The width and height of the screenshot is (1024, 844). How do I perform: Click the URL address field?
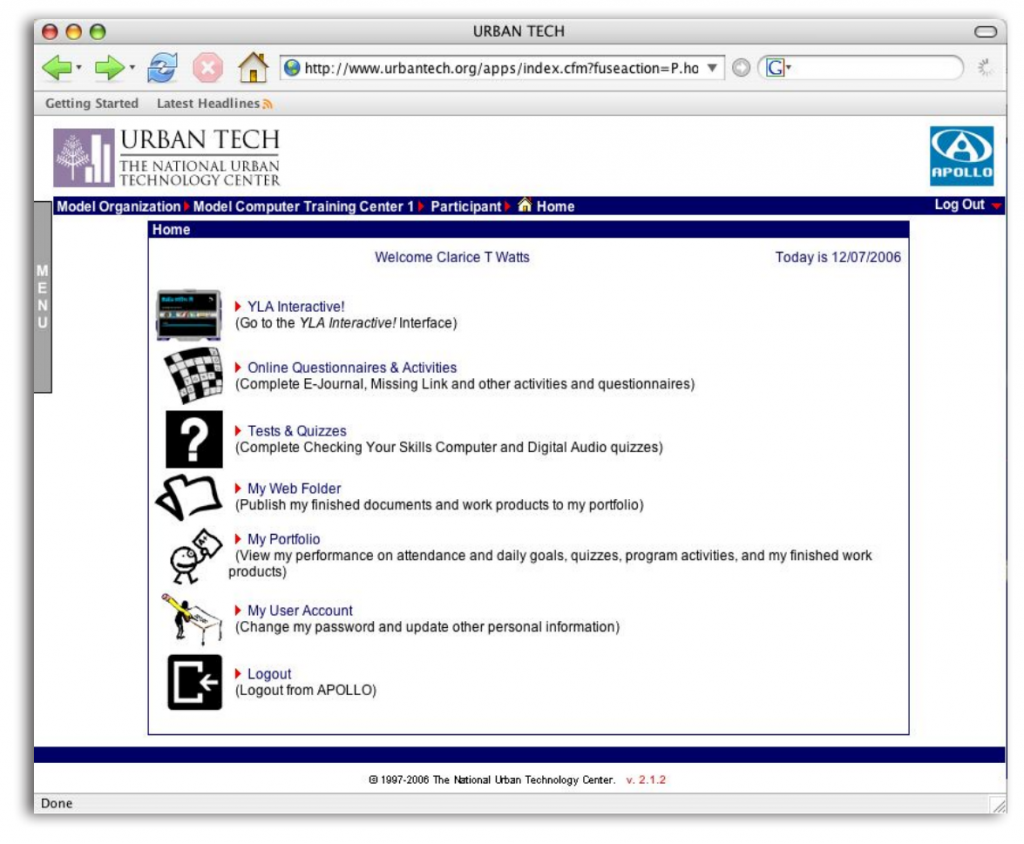pos(502,68)
